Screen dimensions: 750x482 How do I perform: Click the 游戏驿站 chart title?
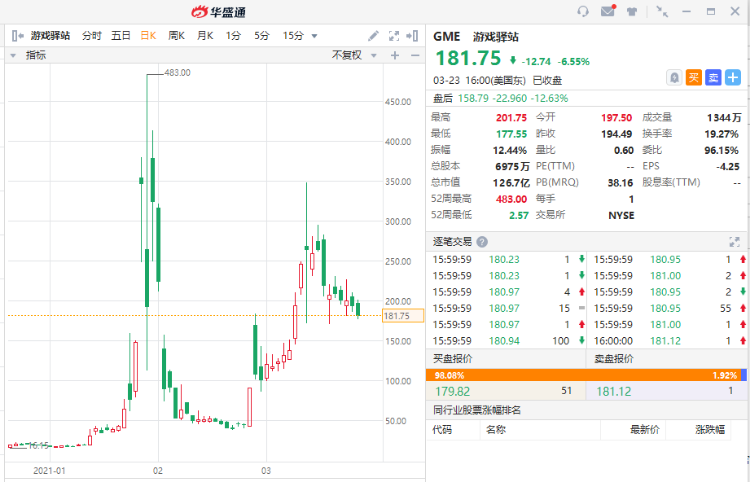(x=50, y=36)
